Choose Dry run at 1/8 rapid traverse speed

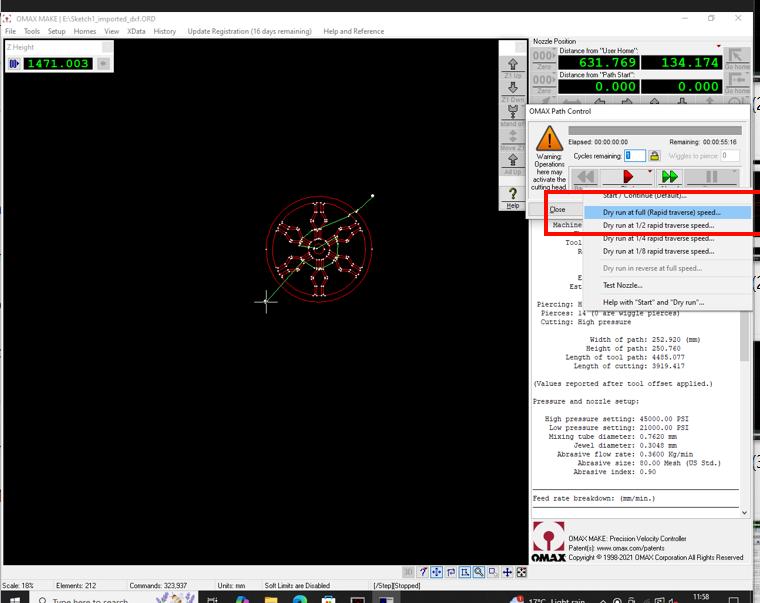[668, 251]
